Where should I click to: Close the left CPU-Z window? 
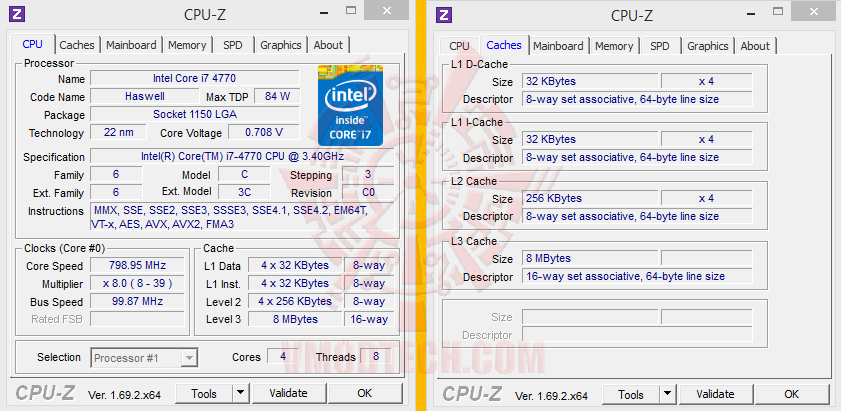[385, 10]
